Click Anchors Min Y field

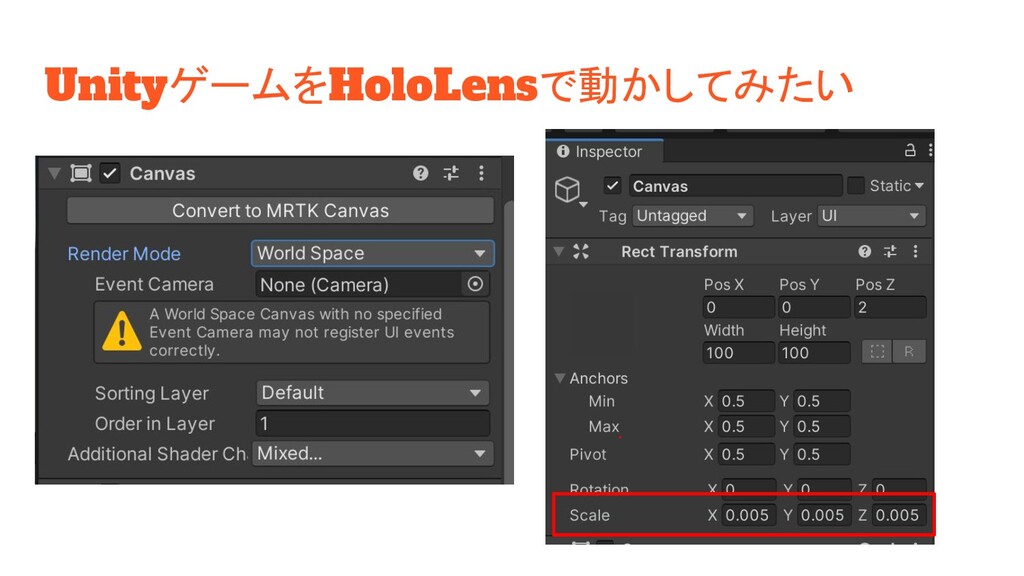[822, 401]
